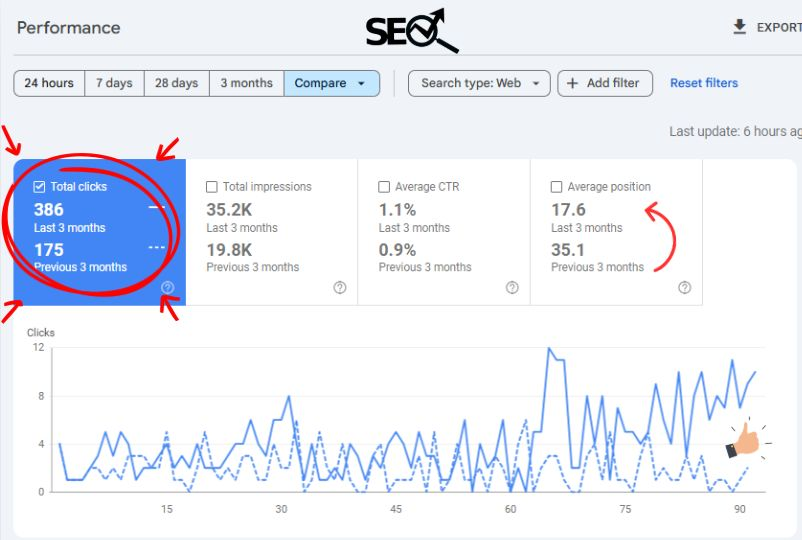
Task: Uncheck the Total clicks checkbox
Action: click(x=39, y=187)
